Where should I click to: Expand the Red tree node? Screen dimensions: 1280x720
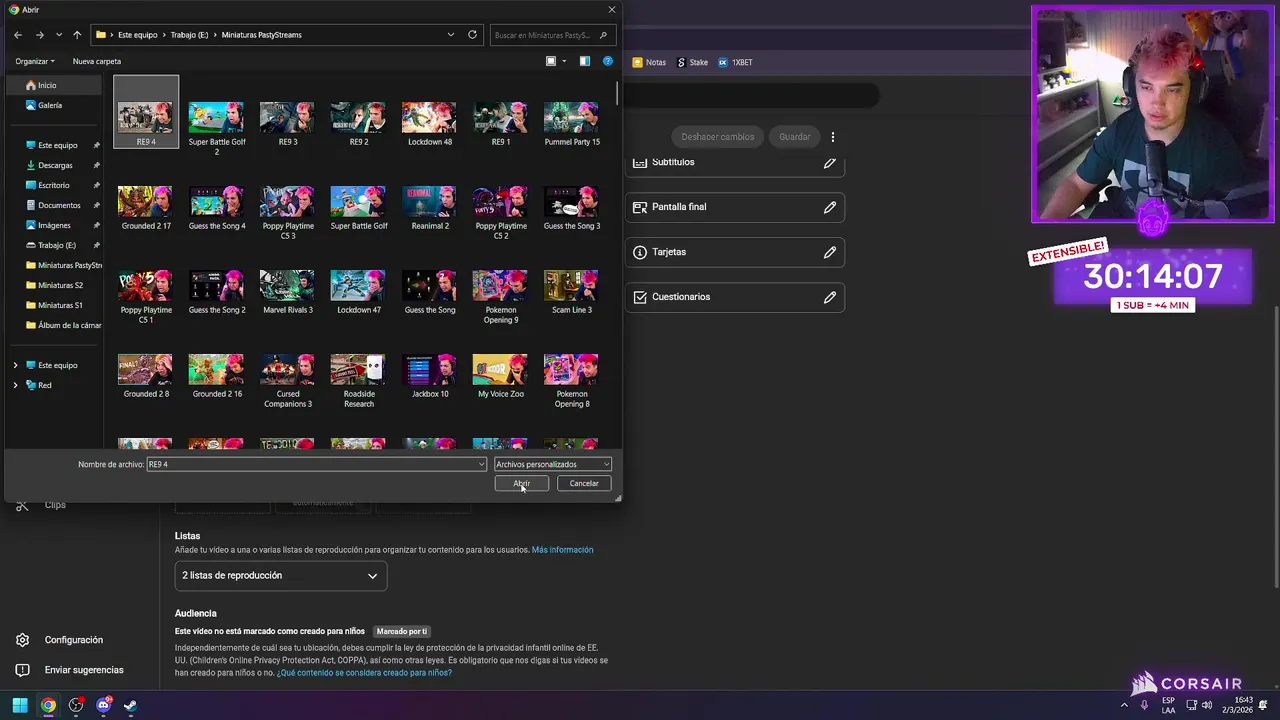15,385
